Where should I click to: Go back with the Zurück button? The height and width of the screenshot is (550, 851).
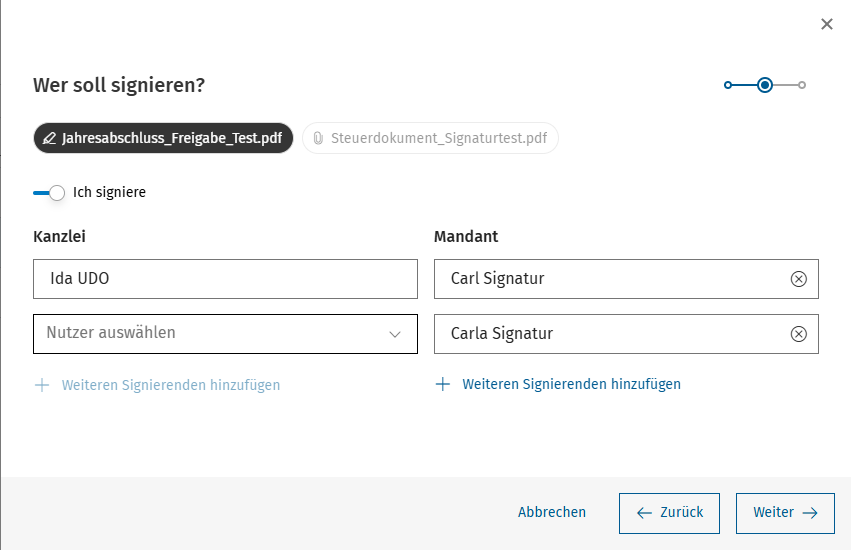point(669,513)
